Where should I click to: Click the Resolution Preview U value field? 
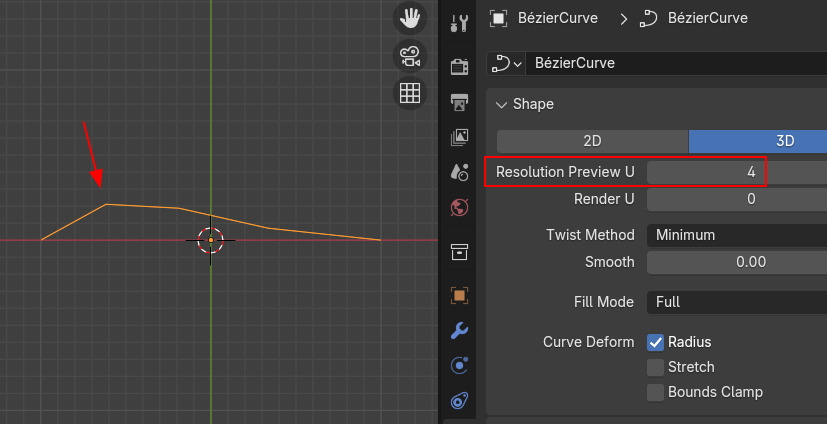(737, 172)
